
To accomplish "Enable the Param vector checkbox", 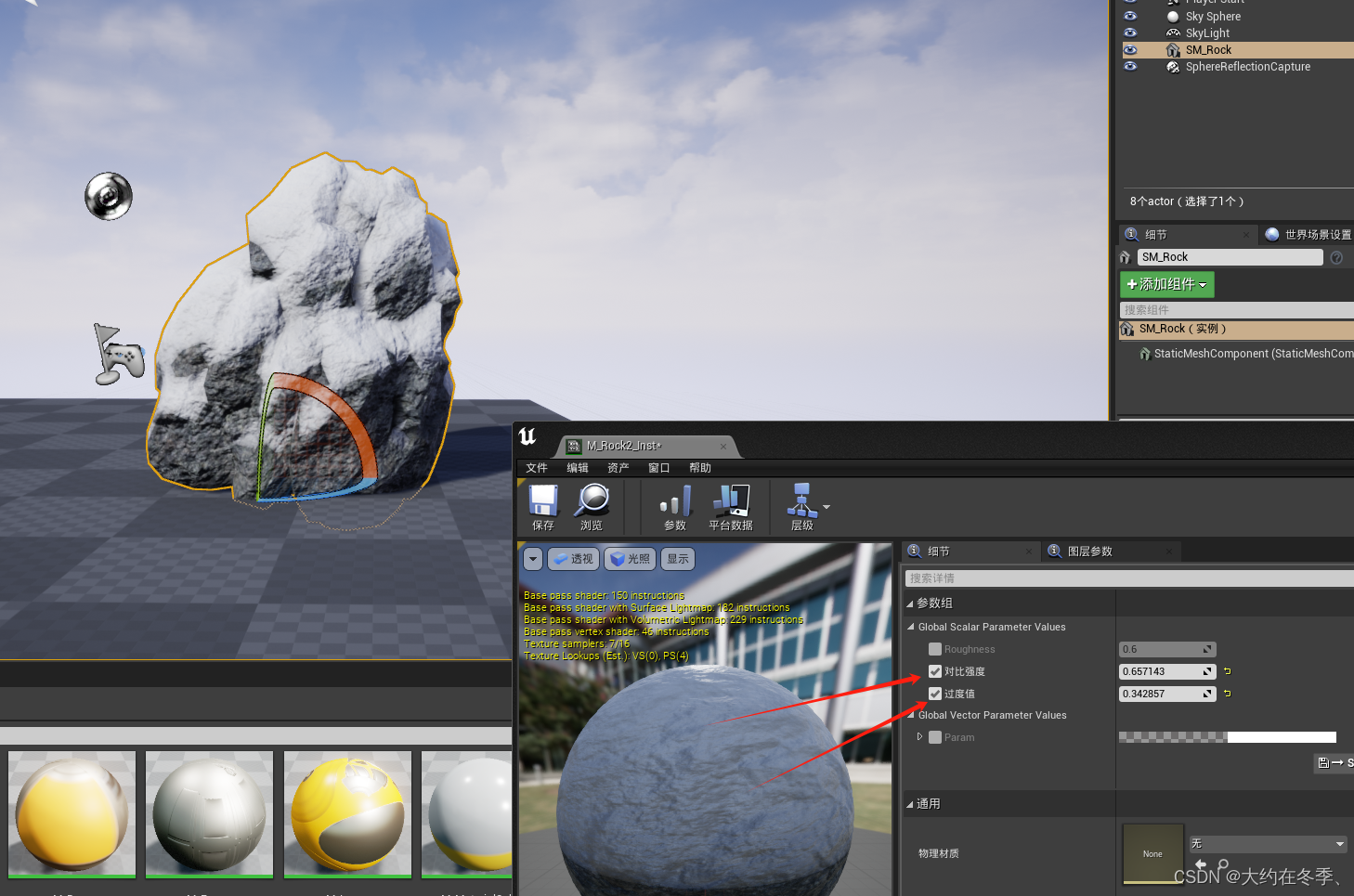I will (935, 737).
